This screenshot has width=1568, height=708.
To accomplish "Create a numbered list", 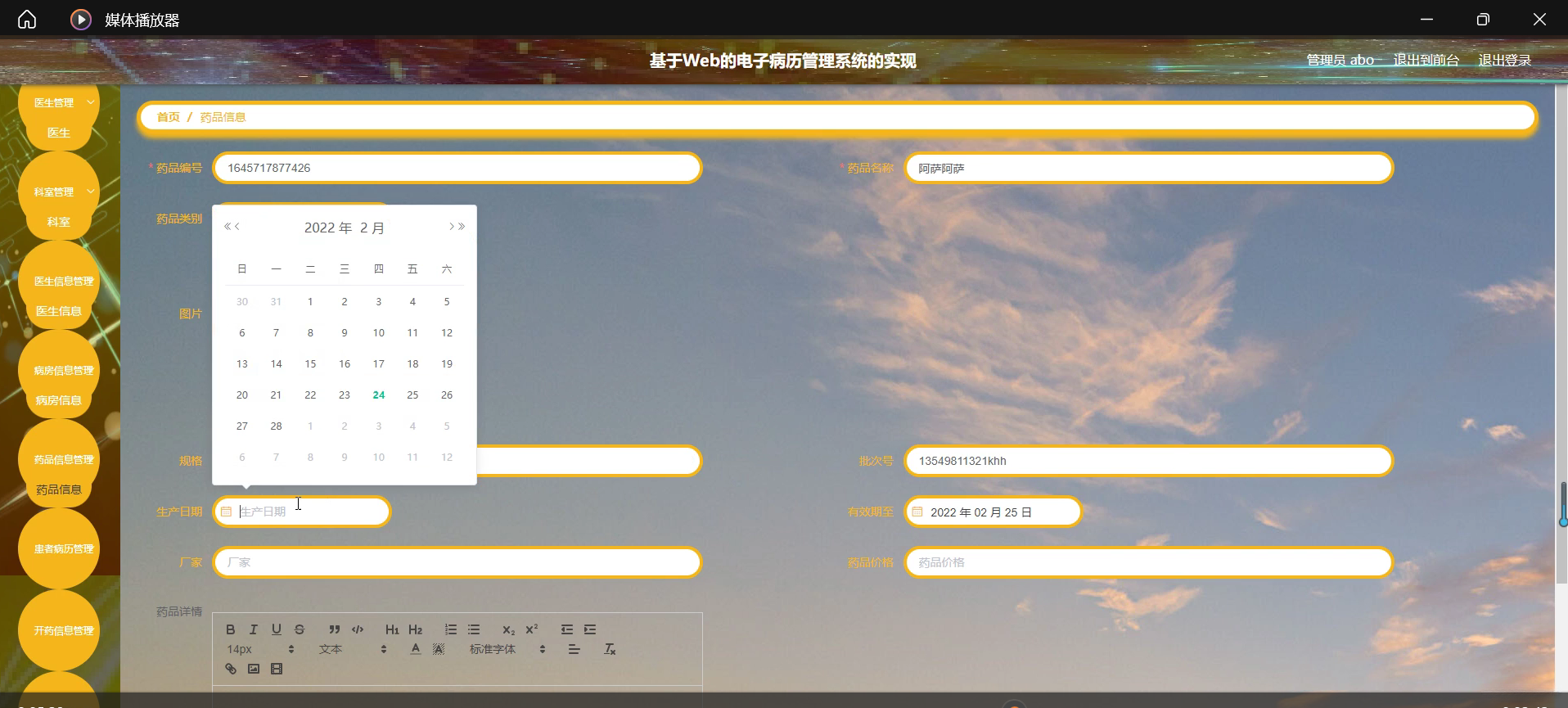I will [x=451, y=629].
